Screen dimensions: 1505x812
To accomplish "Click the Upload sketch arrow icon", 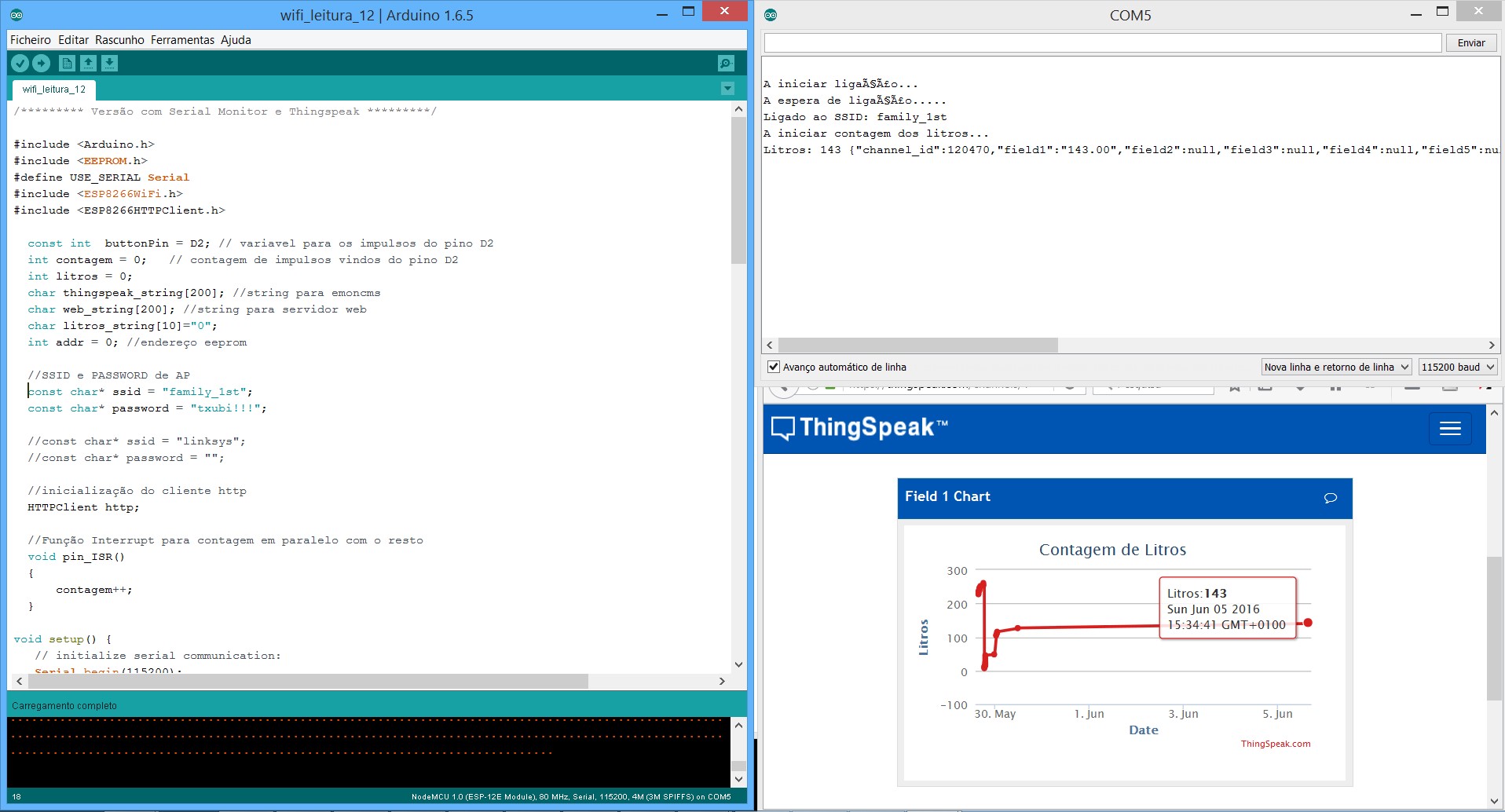I will tap(42, 64).
